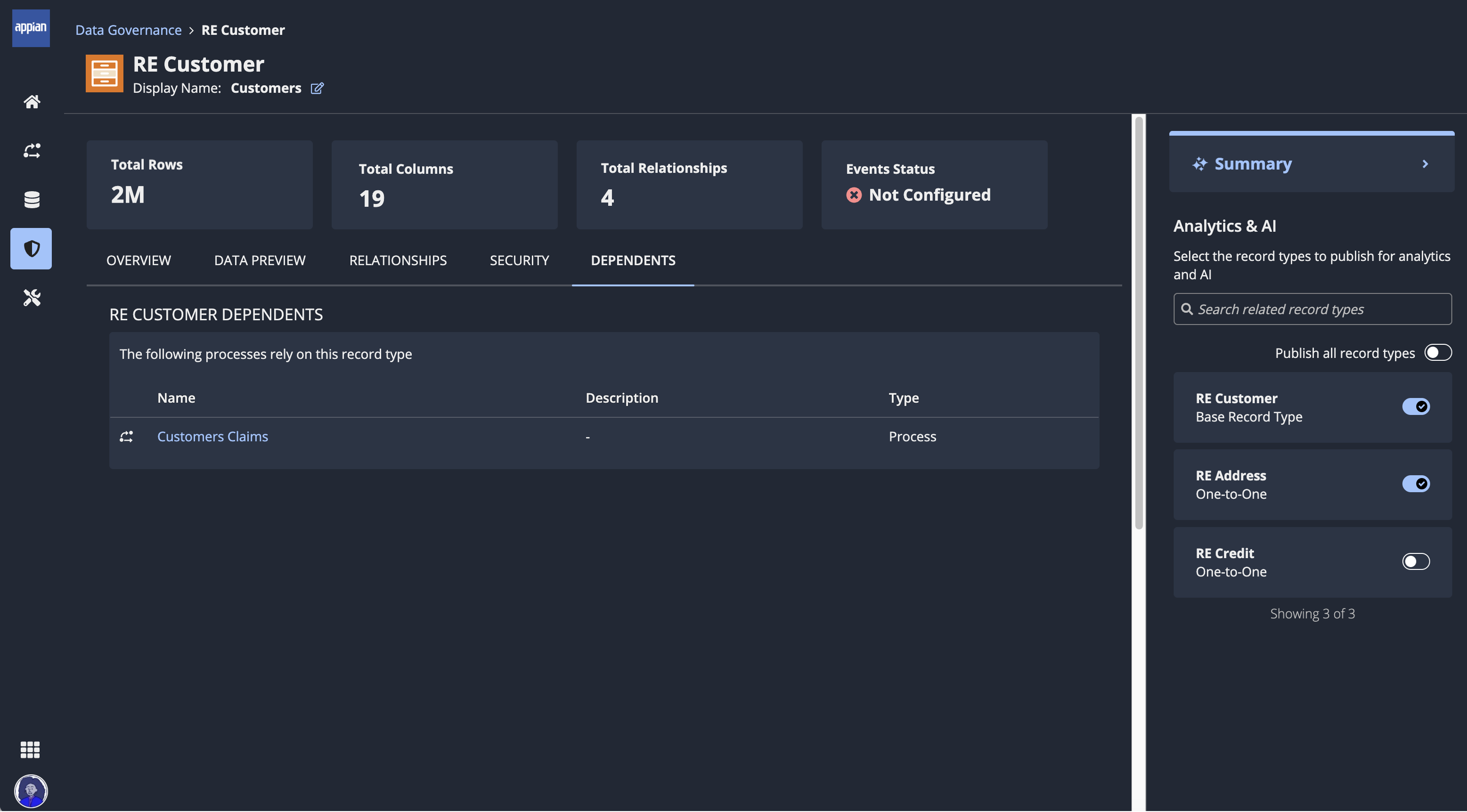Select the Dependents tab
Image resolution: width=1467 pixels, height=812 pixels.
coord(633,260)
